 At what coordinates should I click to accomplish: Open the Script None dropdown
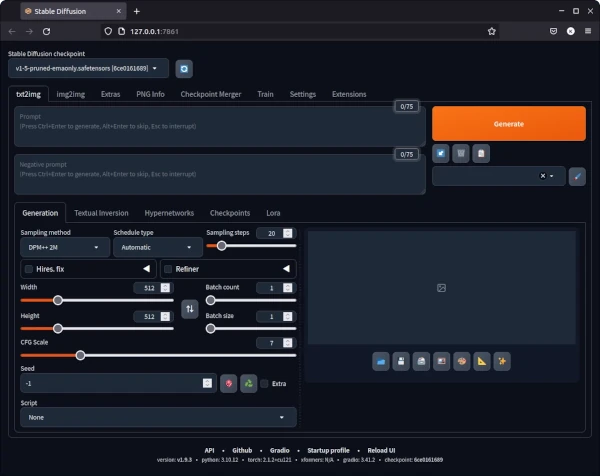click(158, 417)
